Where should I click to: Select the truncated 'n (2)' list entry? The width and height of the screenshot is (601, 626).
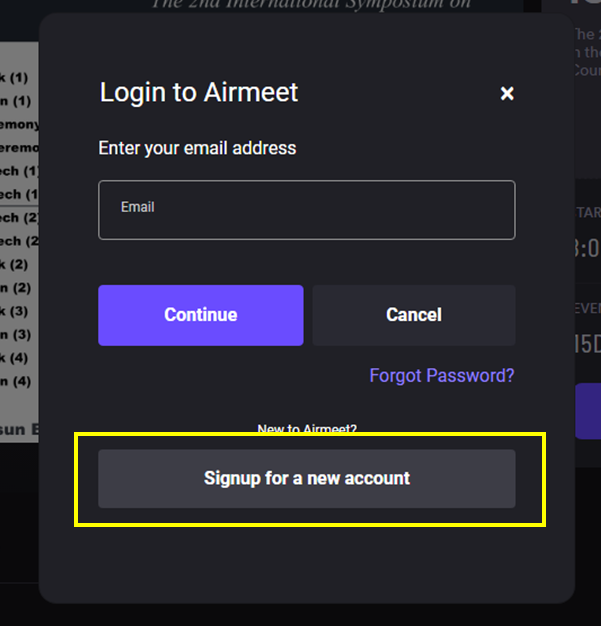pos(16,288)
